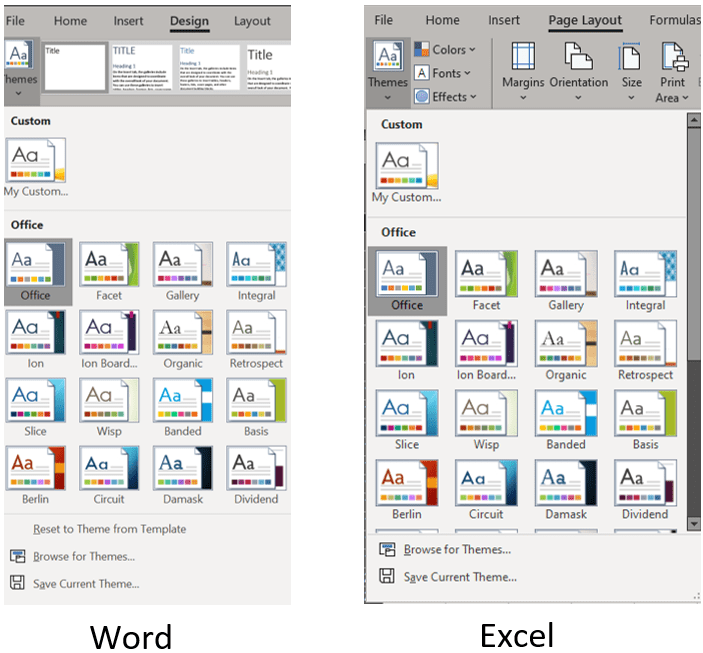The width and height of the screenshot is (703, 653).
Task: Expand the Colors dropdown in Excel
Action: 446,50
